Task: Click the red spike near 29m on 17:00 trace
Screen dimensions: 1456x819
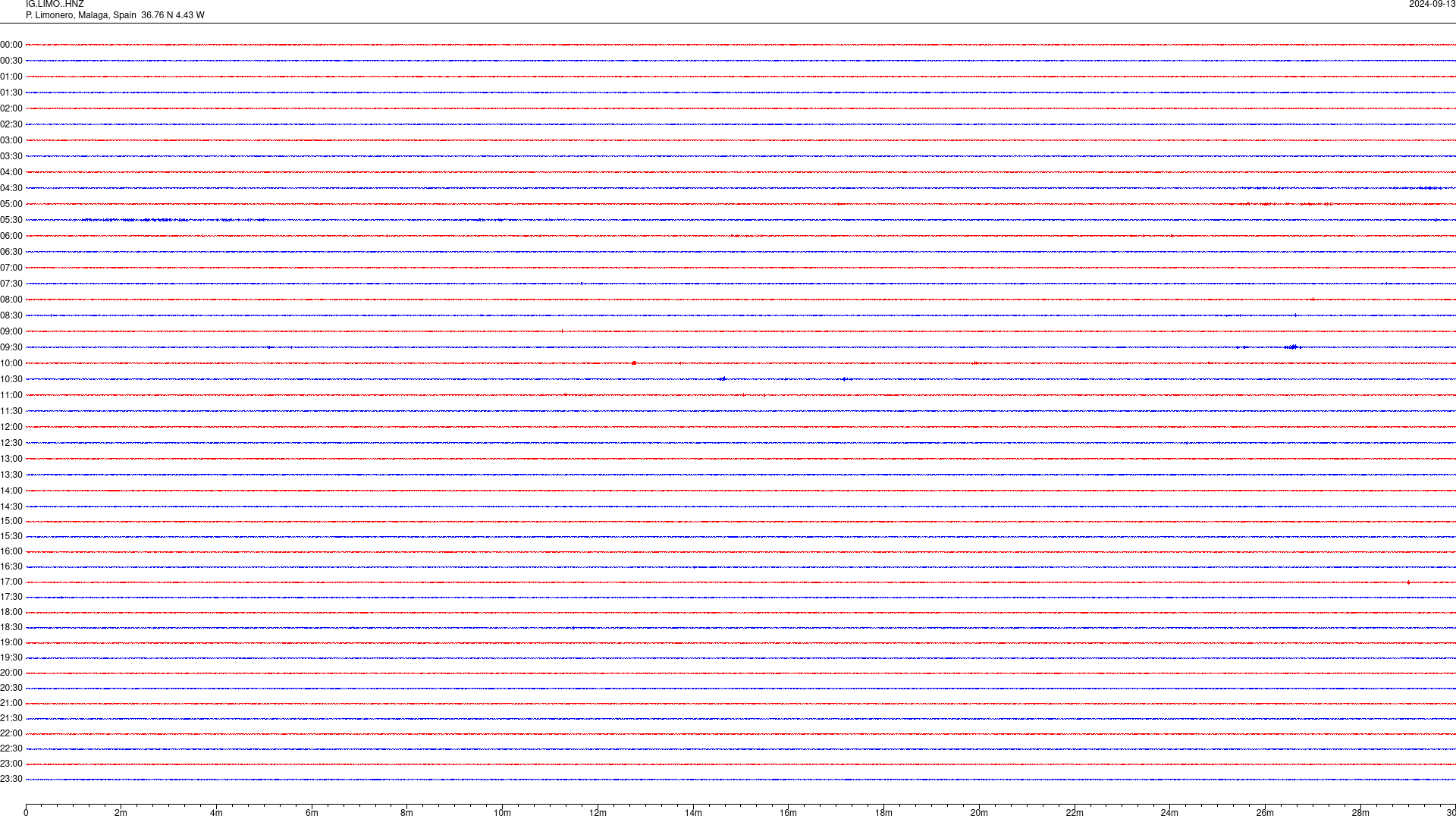Action: (1408, 582)
